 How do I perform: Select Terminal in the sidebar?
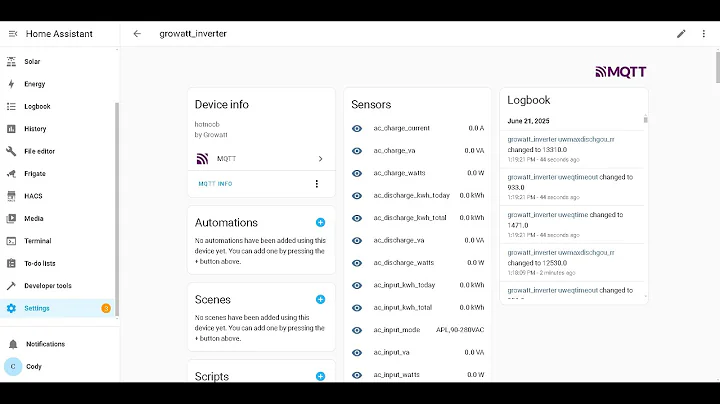(x=38, y=241)
